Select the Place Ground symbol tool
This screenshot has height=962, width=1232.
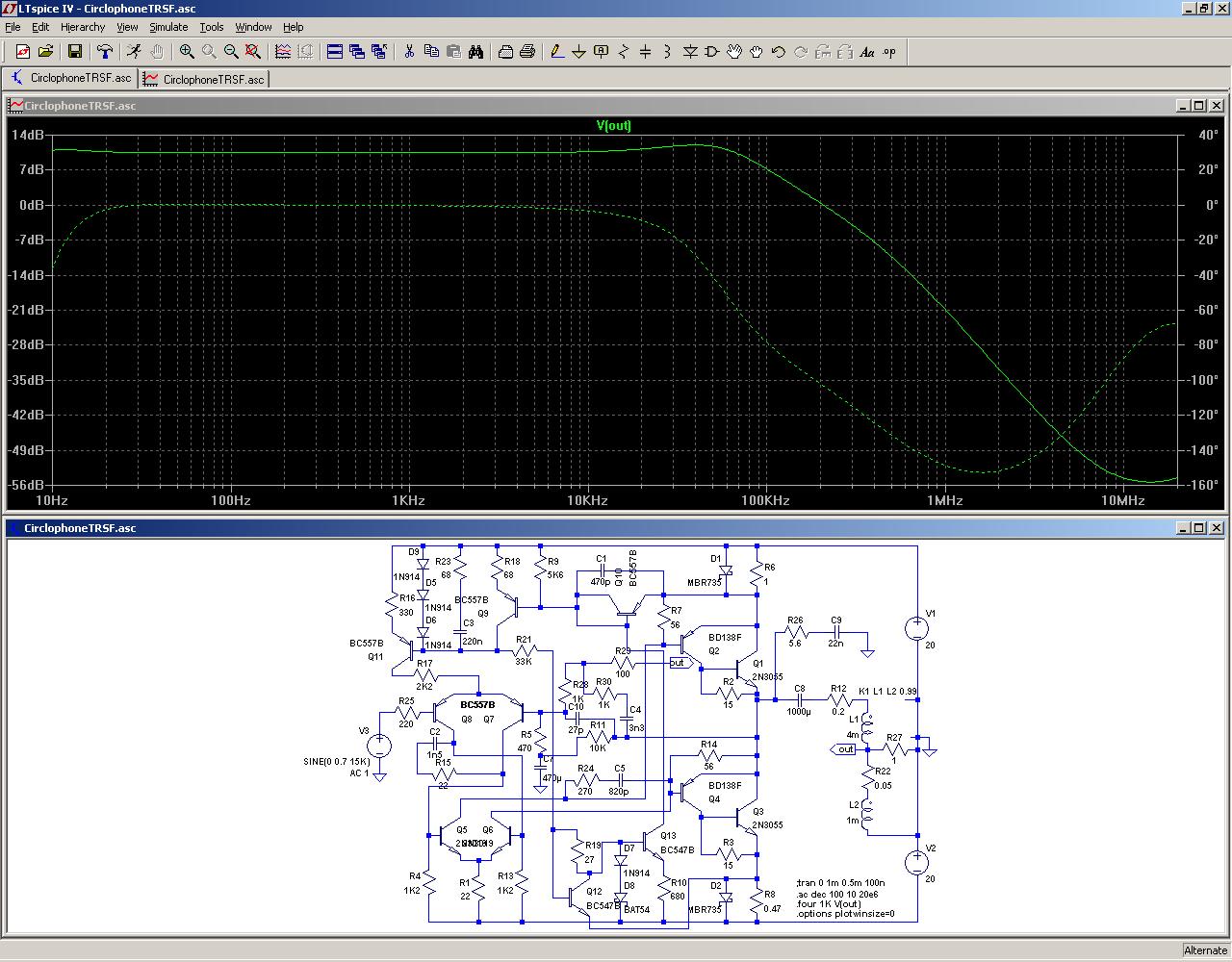coord(579,52)
